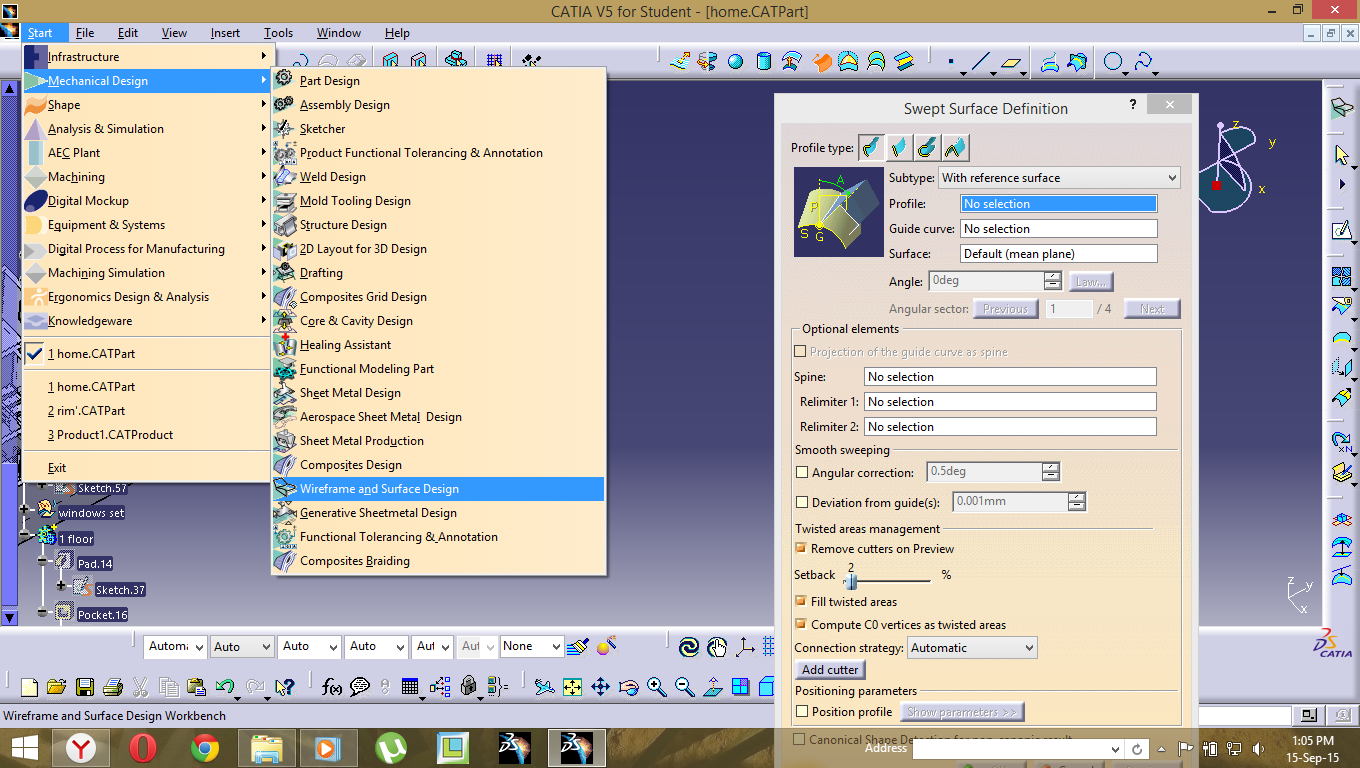The image size is (1360, 768).
Task: Open Opera browser from the taskbar
Action: [x=143, y=747]
